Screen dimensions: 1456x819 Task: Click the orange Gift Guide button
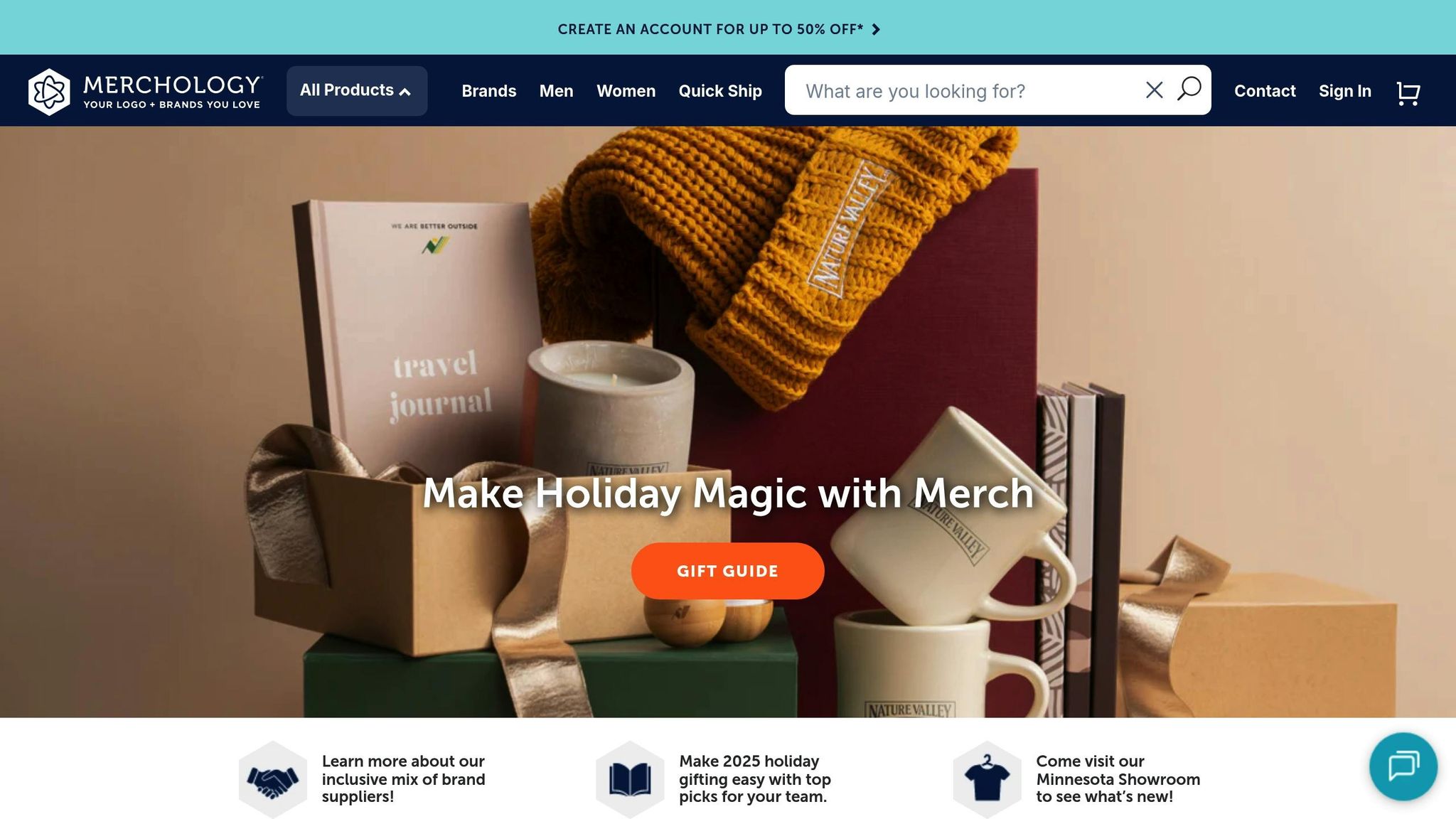(727, 571)
